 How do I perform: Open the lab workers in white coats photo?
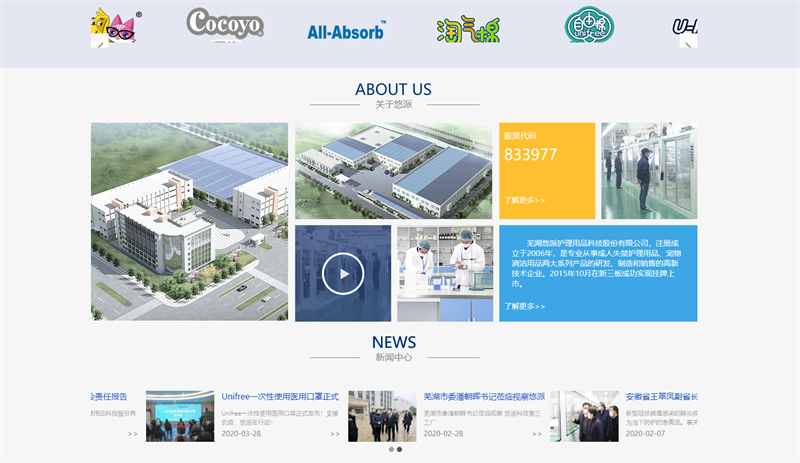[x=445, y=273]
